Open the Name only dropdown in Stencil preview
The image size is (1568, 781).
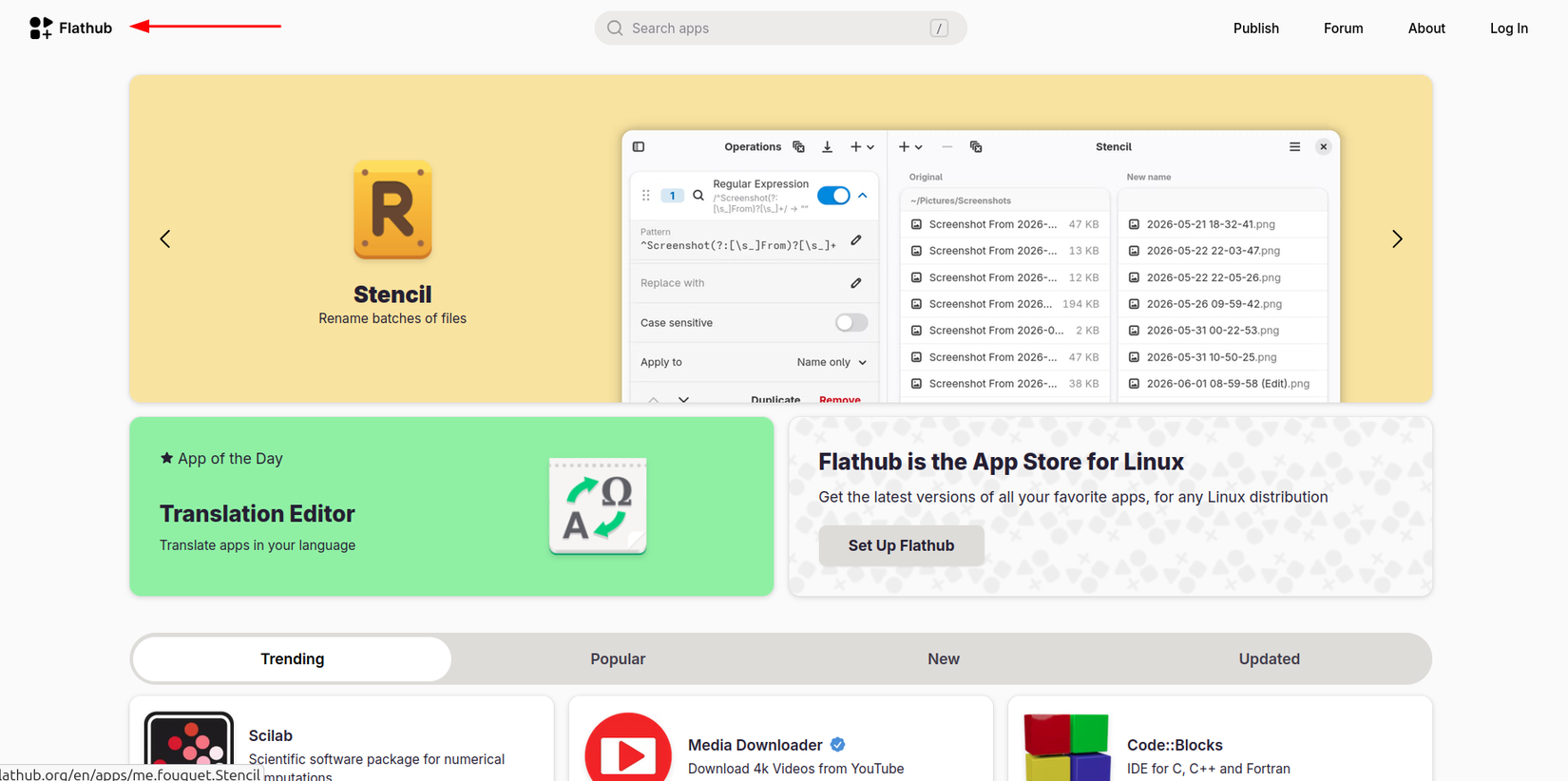point(832,362)
